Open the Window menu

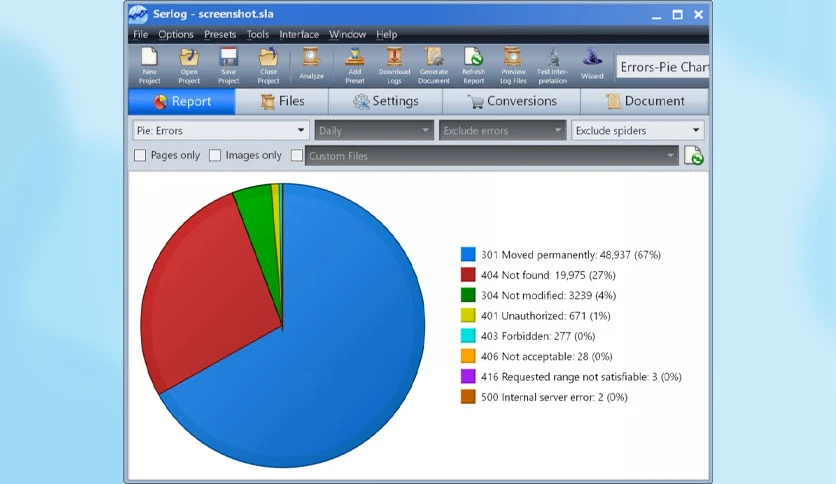[x=348, y=34]
